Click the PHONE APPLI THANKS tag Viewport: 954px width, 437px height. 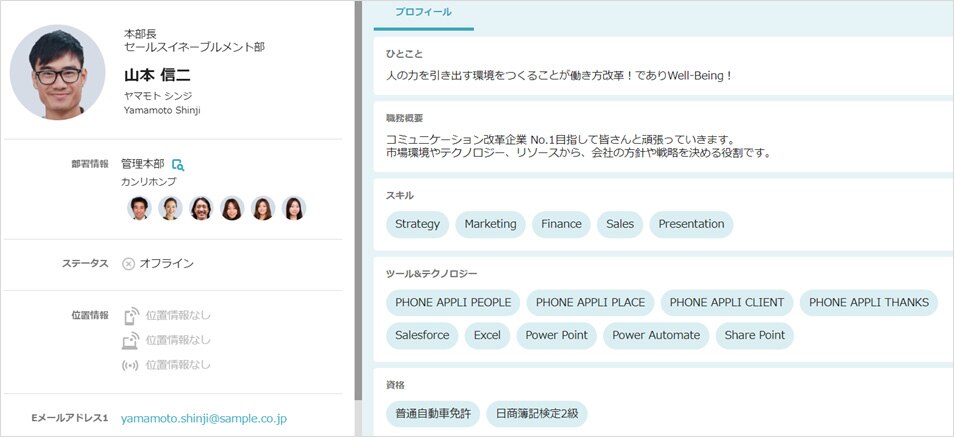coord(869,302)
